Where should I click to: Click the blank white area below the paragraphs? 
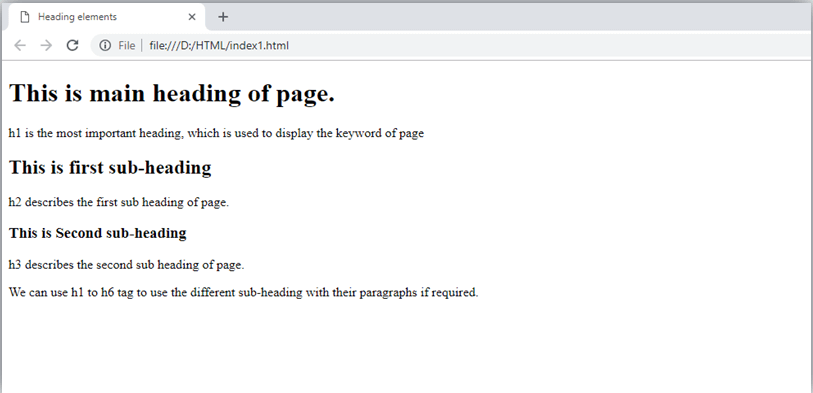pyautogui.click(x=404, y=347)
